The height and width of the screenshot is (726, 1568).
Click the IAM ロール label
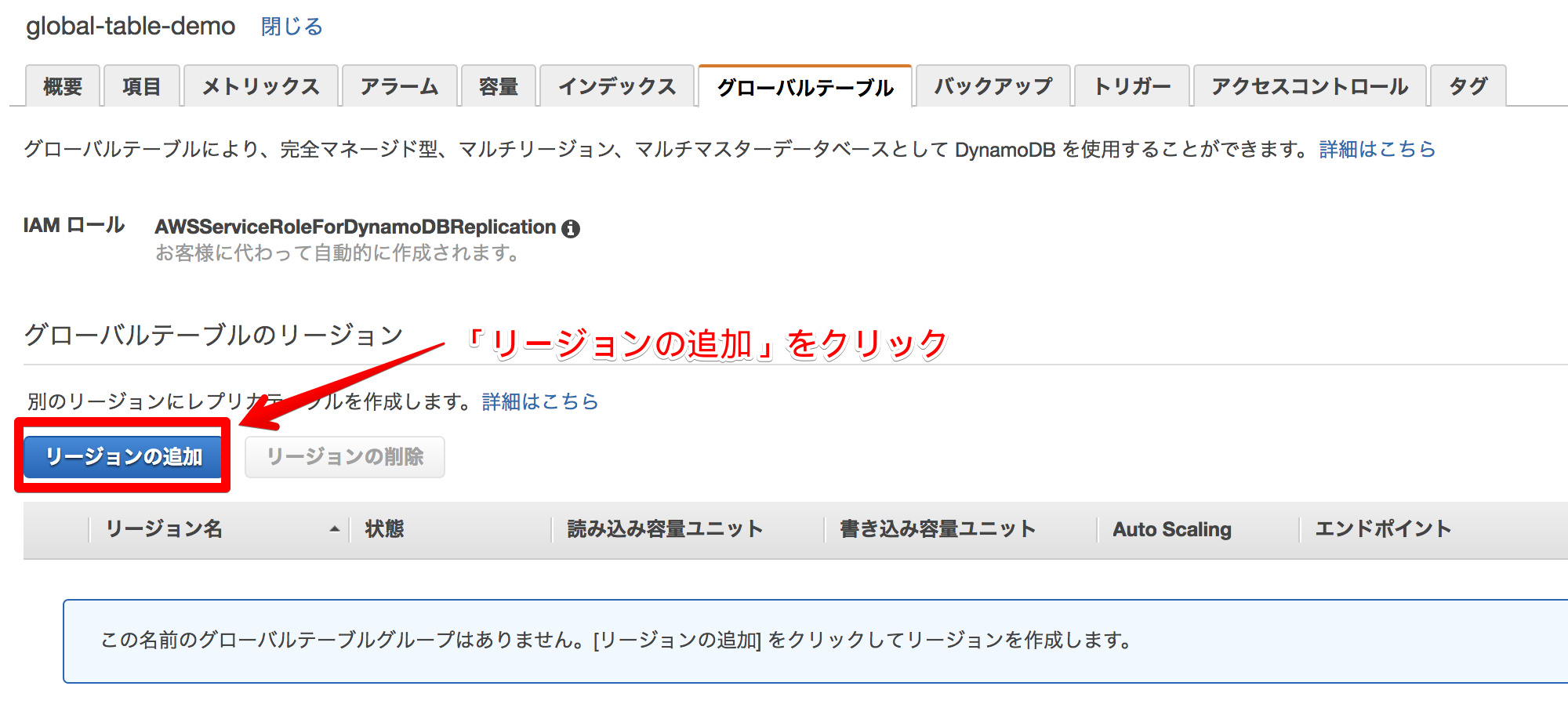[74, 226]
